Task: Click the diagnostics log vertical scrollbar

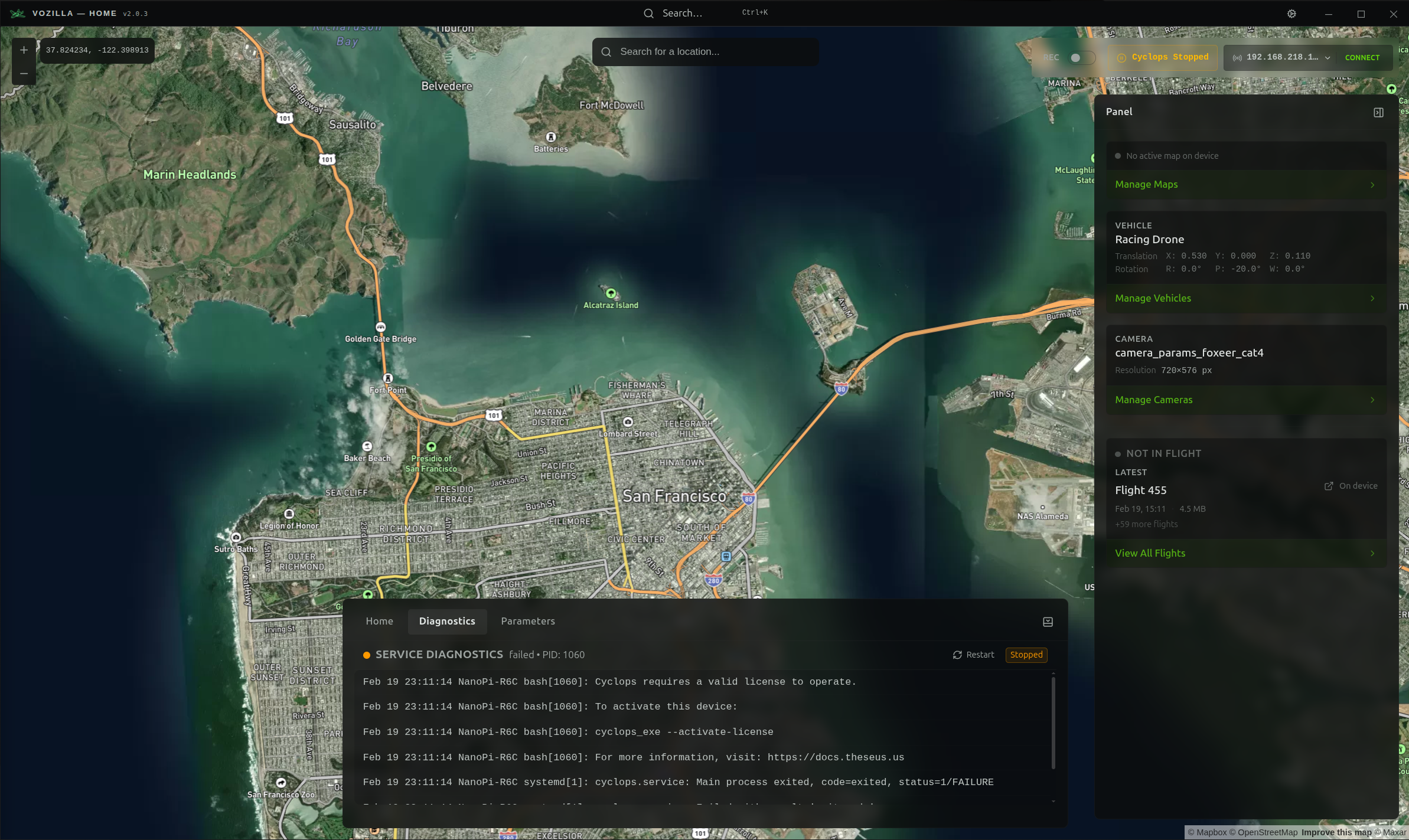Action: tap(1053, 723)
